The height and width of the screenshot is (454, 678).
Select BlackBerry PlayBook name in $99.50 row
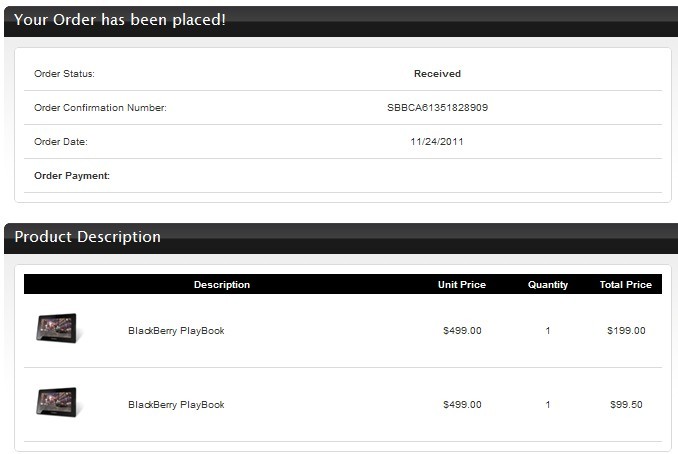[x=176, y=405]
